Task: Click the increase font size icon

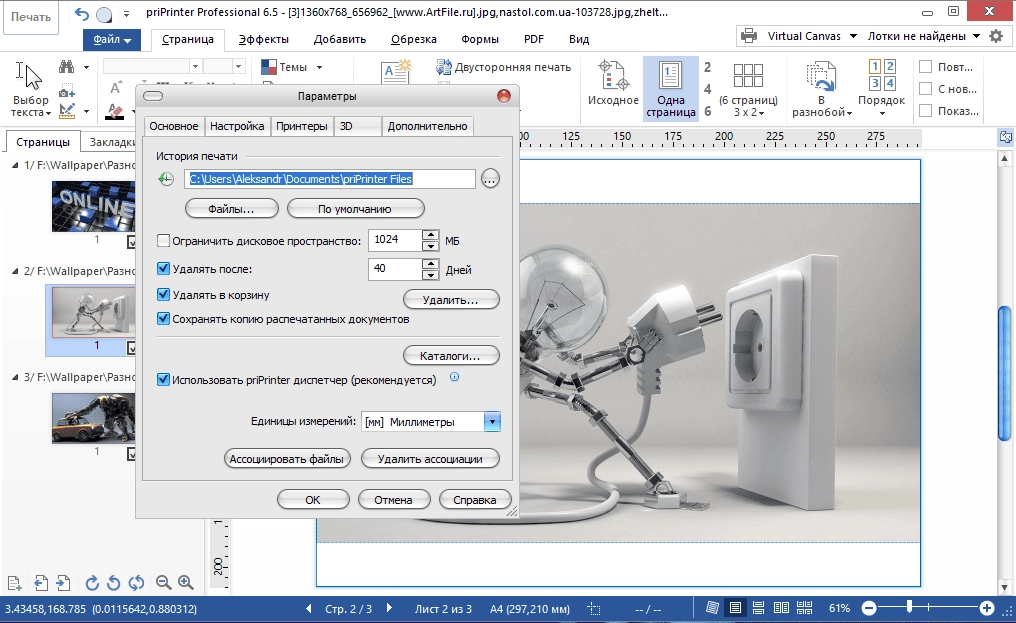Action: pos(116,88)
